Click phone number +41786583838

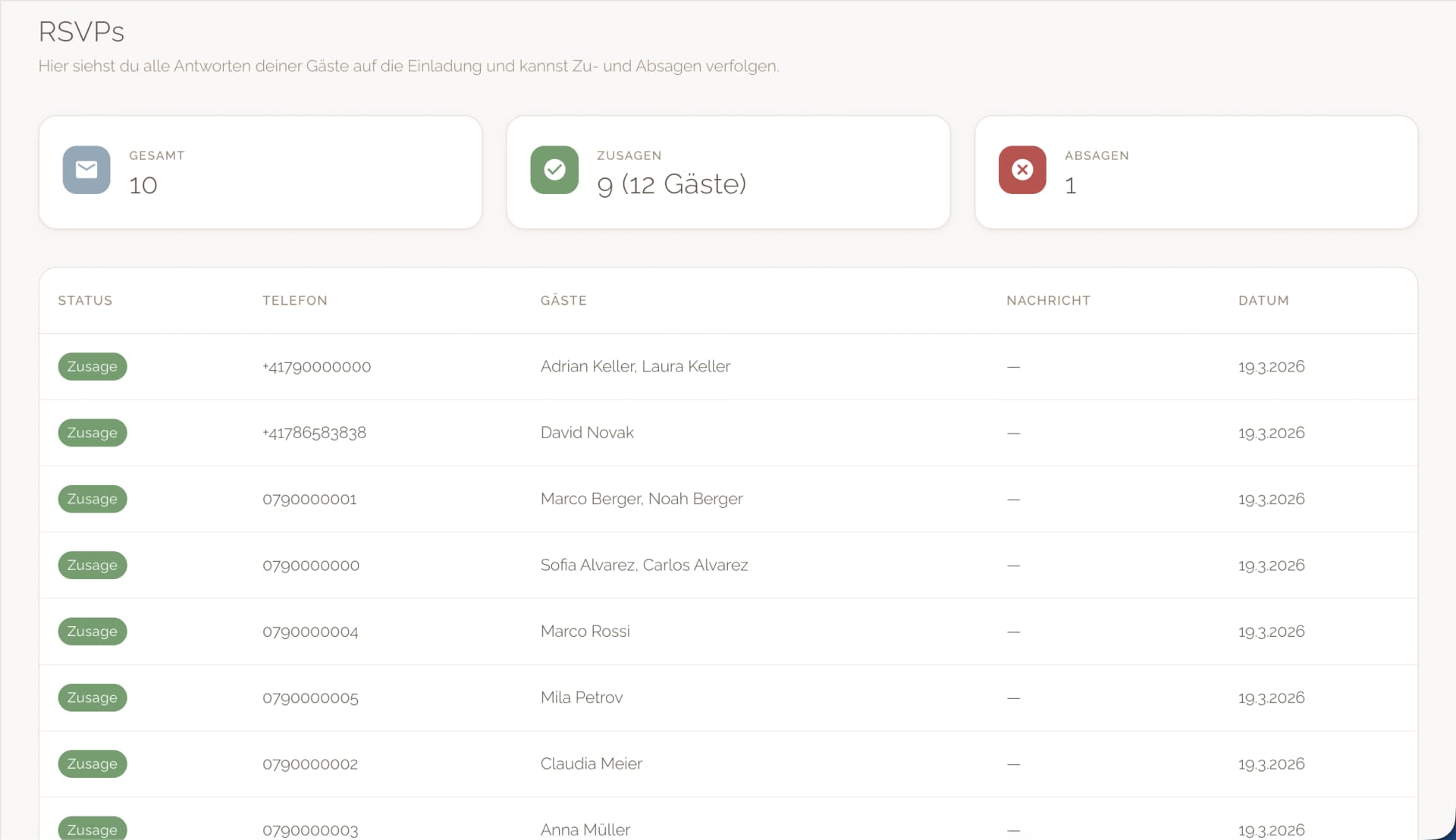pyautogui.click(x=314, y=433)
